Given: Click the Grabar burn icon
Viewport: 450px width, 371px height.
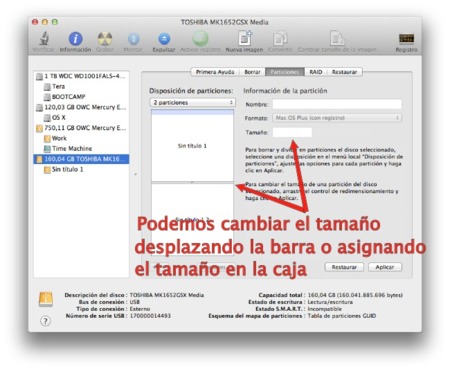Looking at the screenshot, I should click(105, 39).
